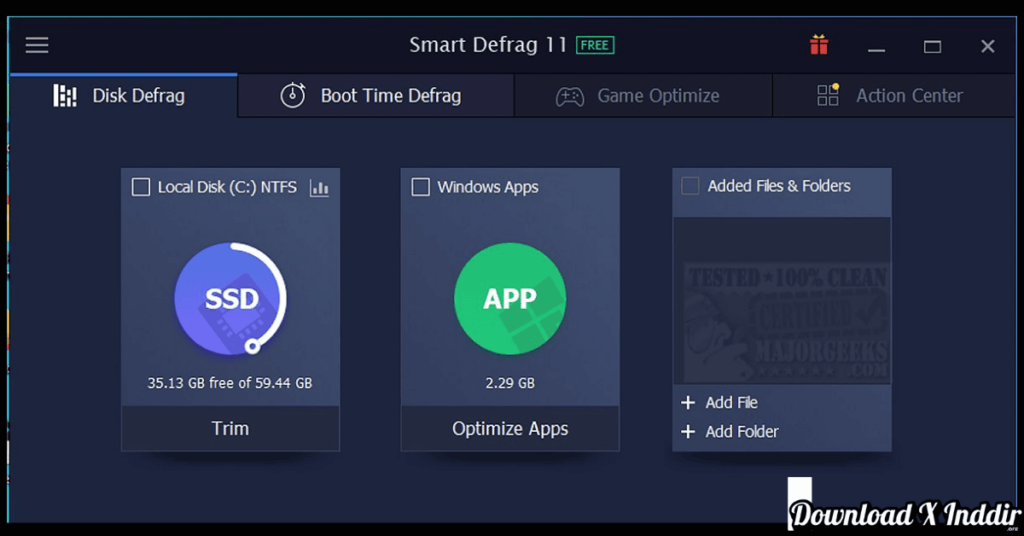Open disk analysis chart icon for Local Disk C
The width and height of the screenshot is (1024, 536).
pyautogui.click(x=319, y=187)
